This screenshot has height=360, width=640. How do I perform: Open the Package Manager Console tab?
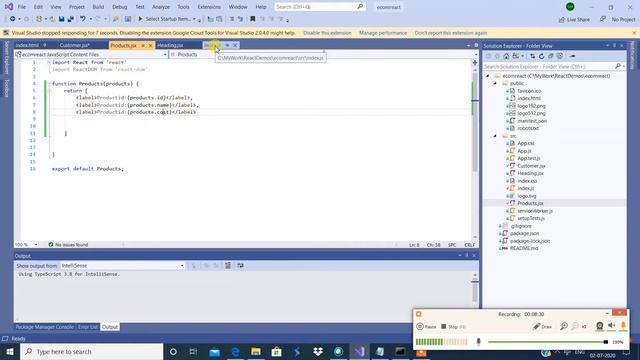coord(44,327)
